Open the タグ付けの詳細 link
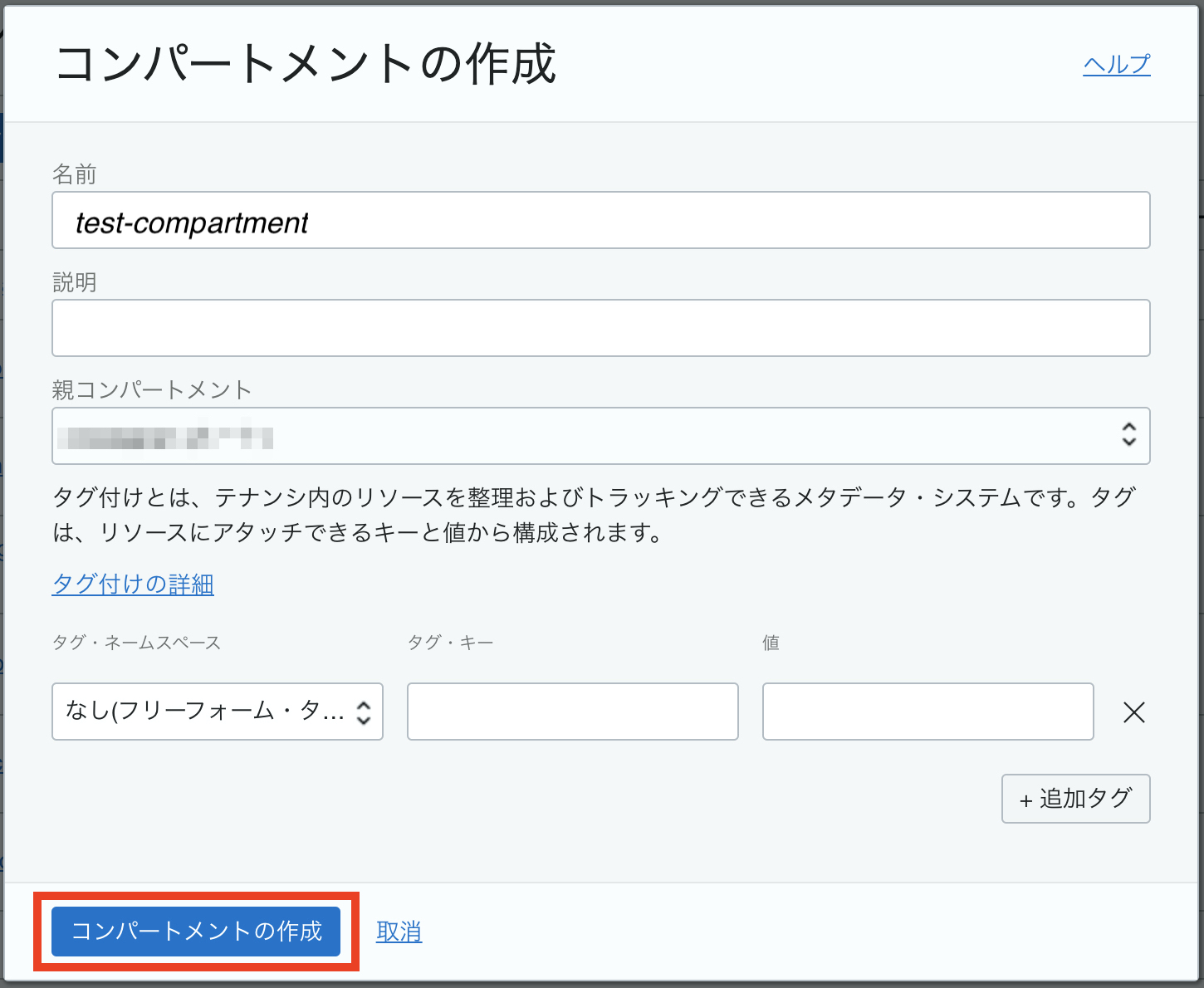Viewport: 1204px width, 988px height. click(x=133, y=584)
